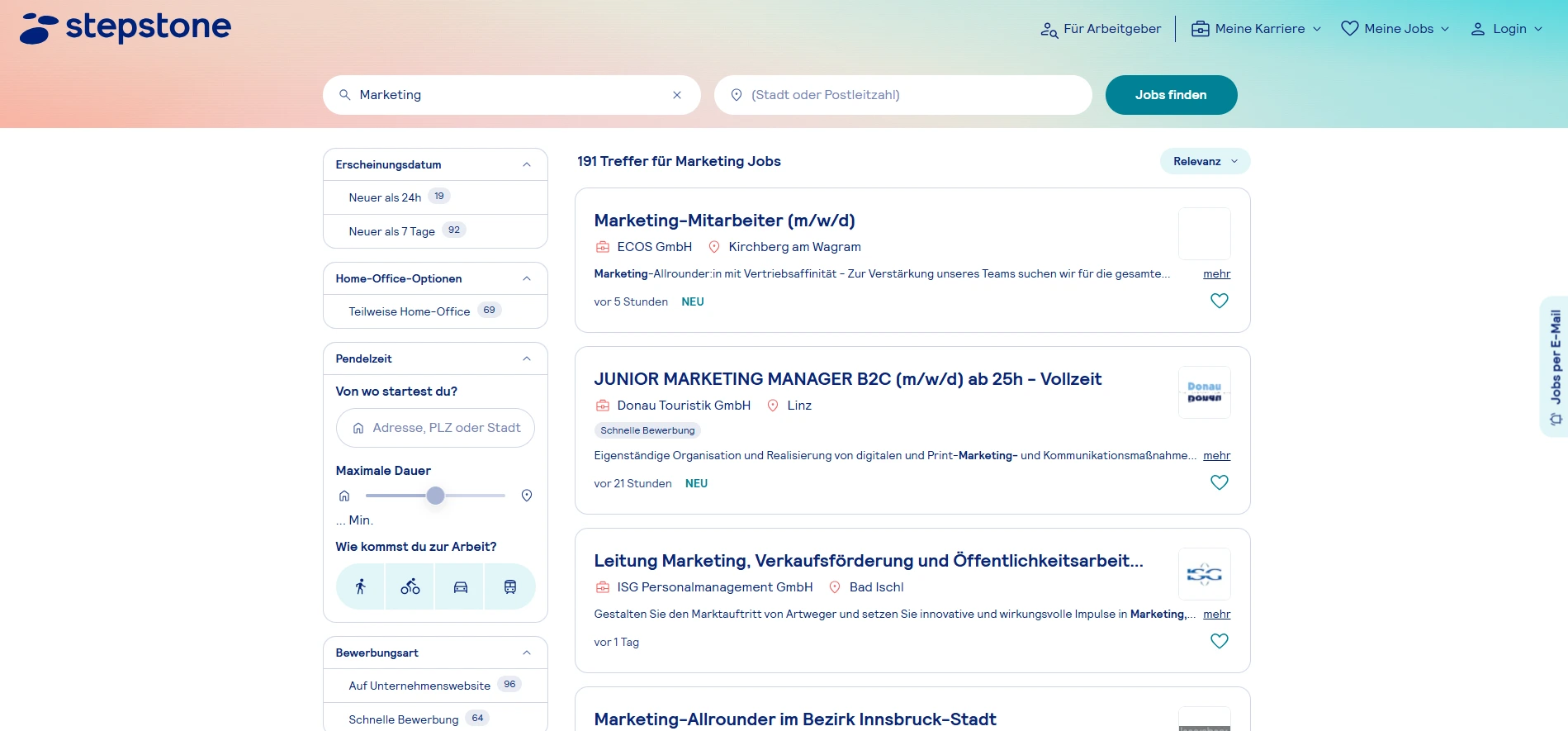The image size is (1568, 731).
Task: Click the destination pin on duration slider
Action: 527,496
